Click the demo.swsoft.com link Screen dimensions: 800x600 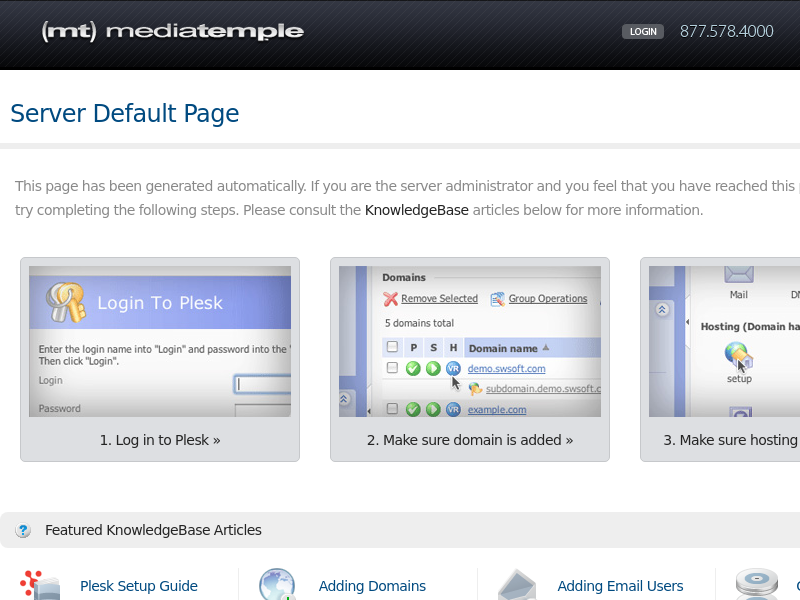(506, 368)
